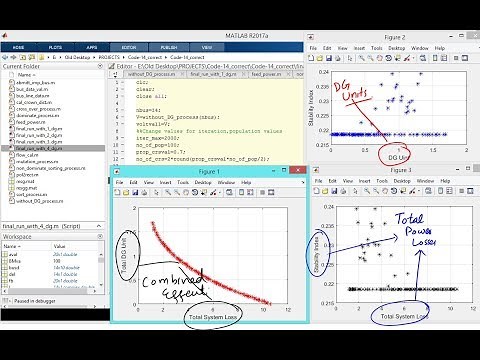The width and height of the screenshot is (480, 360).
Task: Print Figure 1 using the printer icon
Action: (144, 192)
